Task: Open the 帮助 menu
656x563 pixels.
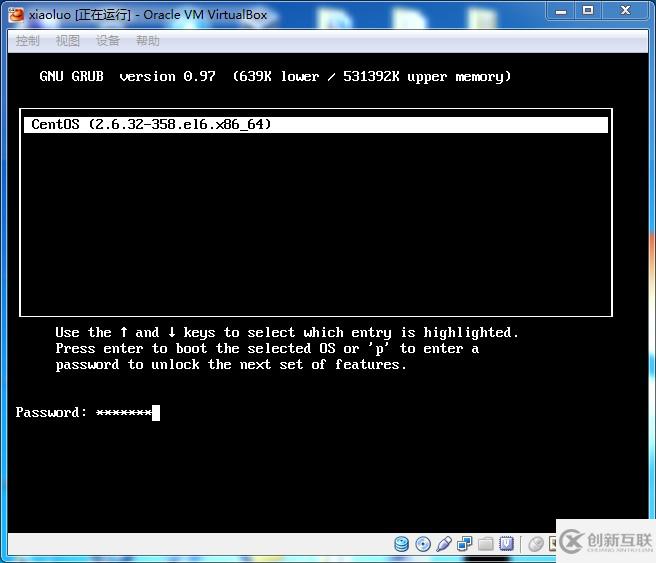Action: (x=148, y=41)
